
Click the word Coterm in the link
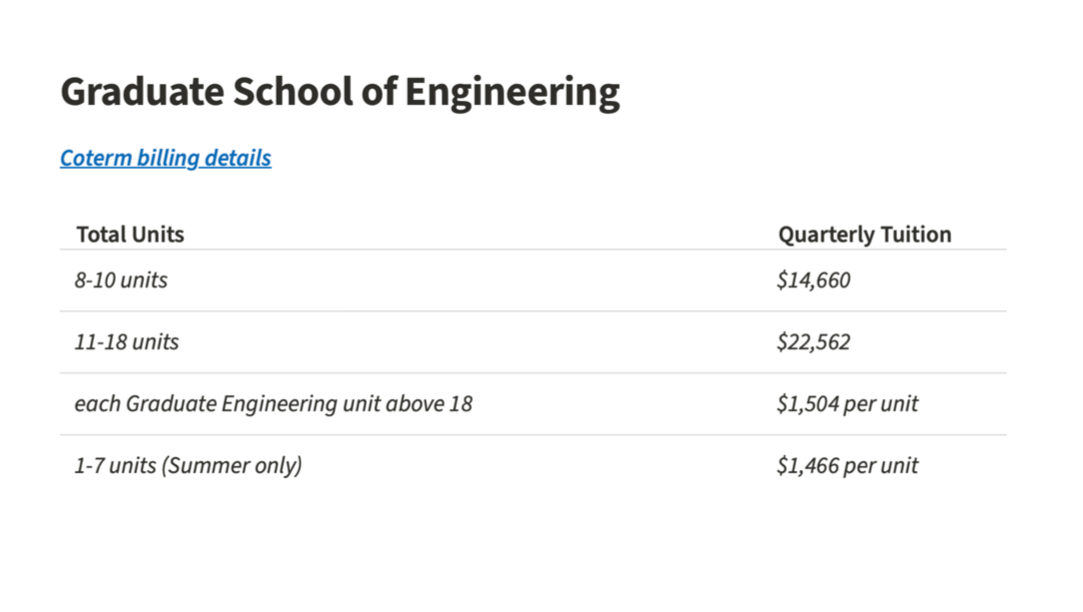97,158
